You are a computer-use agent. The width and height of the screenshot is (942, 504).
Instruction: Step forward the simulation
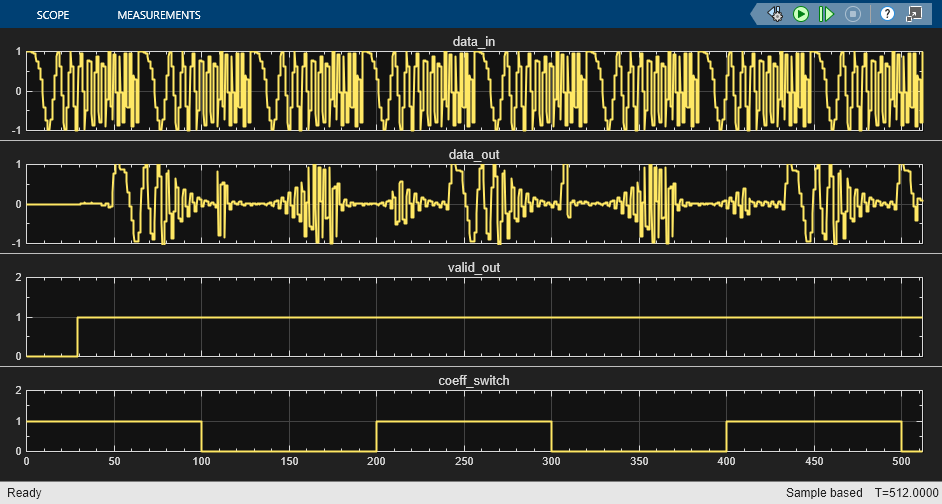pos(827,14)
